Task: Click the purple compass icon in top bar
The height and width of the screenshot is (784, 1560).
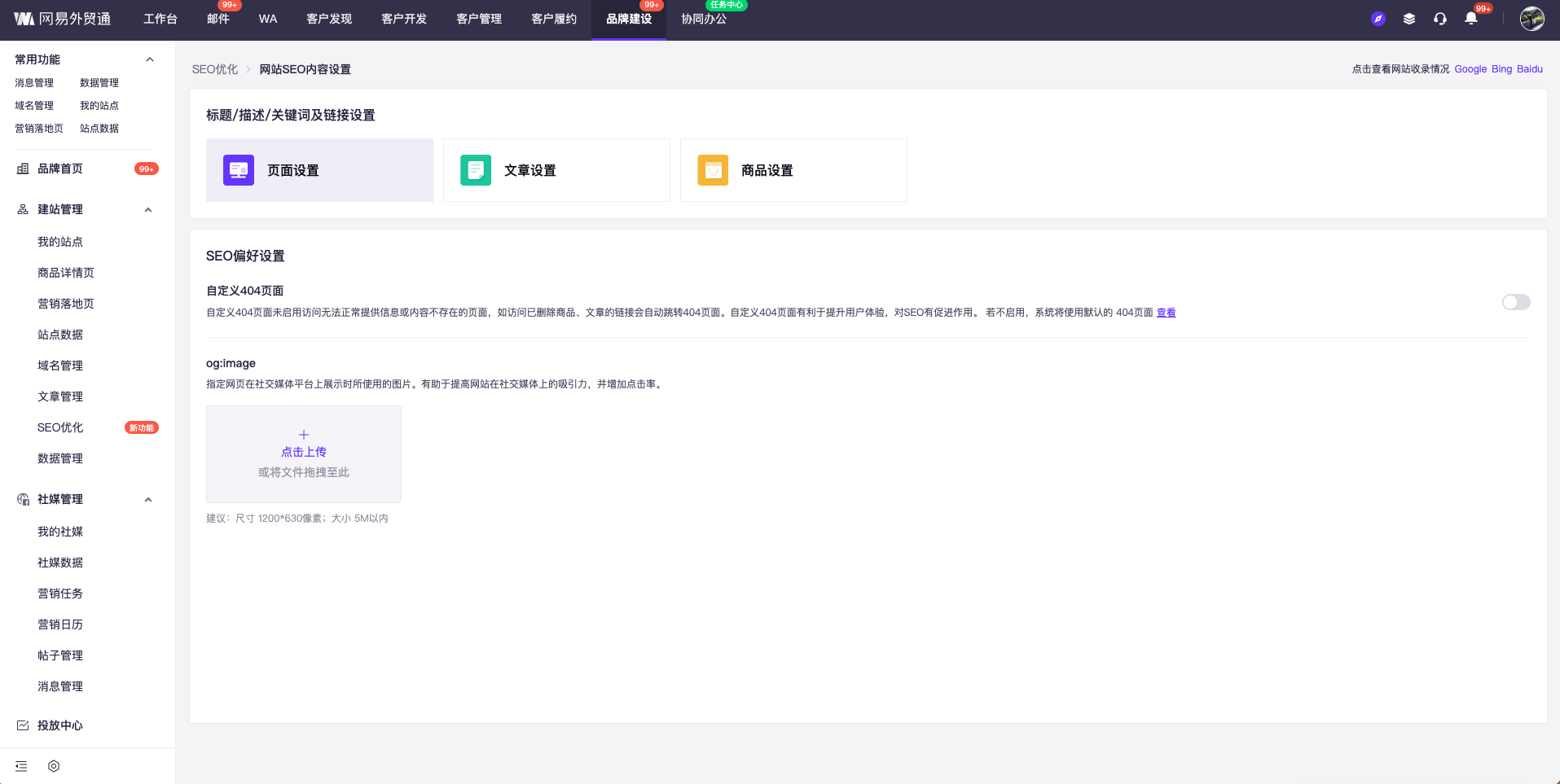Action: 1378,19
